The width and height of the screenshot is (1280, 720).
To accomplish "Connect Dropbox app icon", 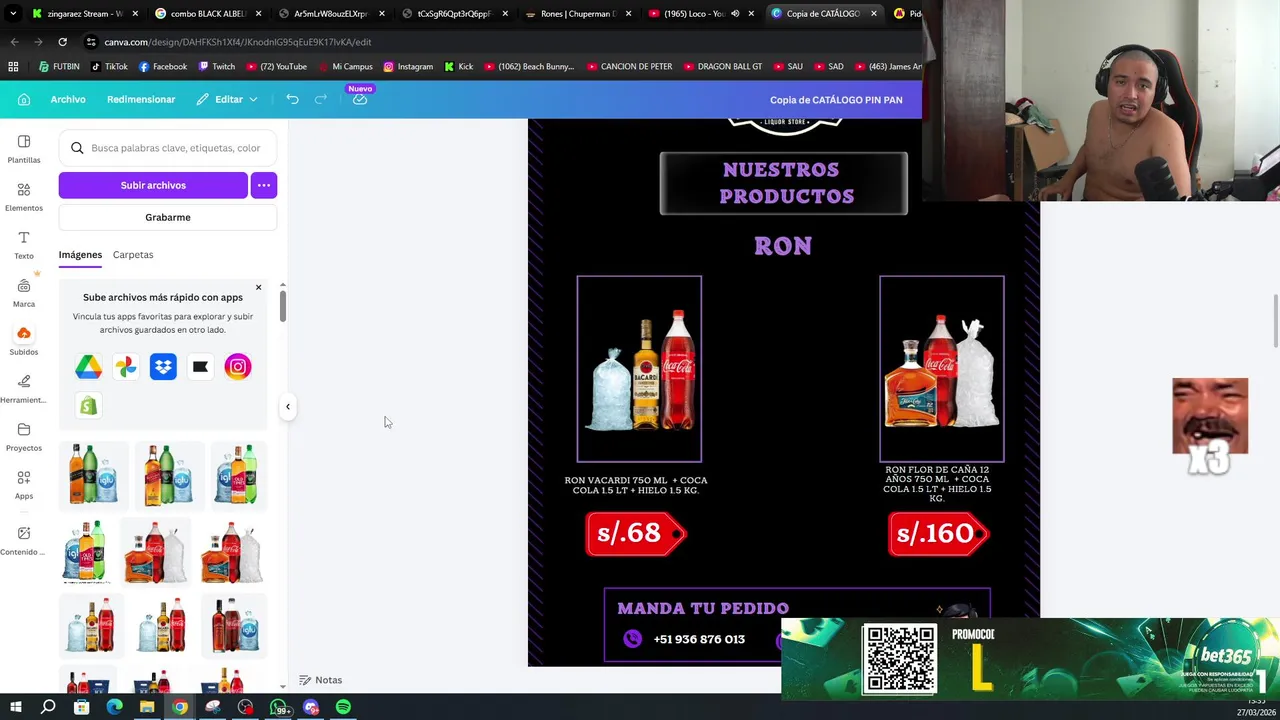I will (163, 367).
